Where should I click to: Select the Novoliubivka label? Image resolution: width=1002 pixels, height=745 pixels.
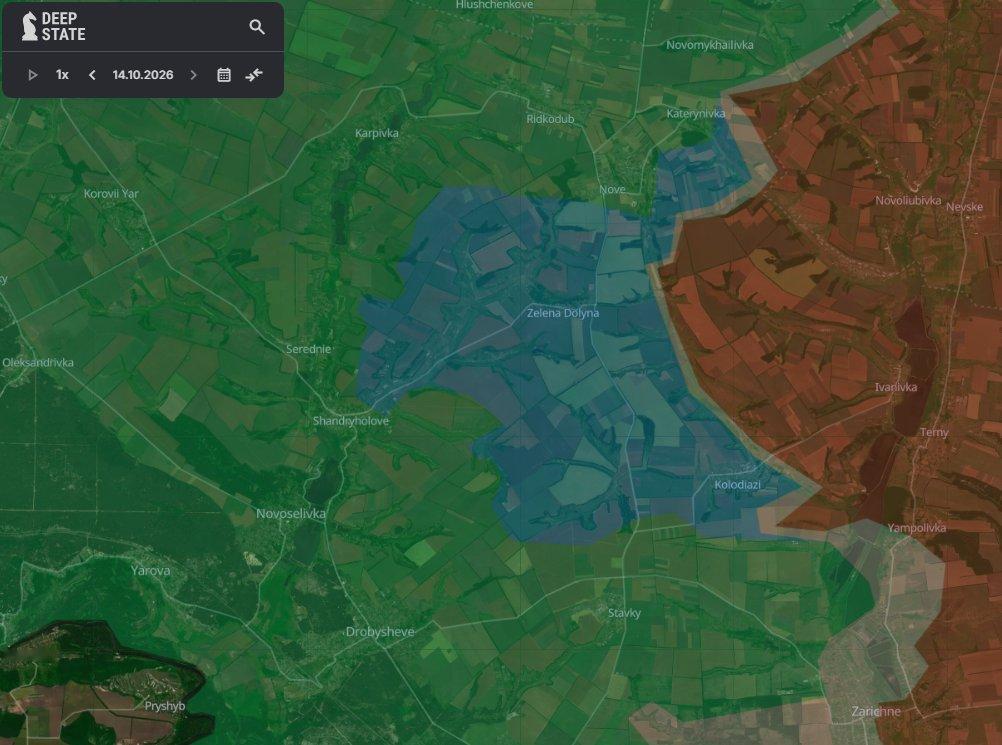(908, 201)
